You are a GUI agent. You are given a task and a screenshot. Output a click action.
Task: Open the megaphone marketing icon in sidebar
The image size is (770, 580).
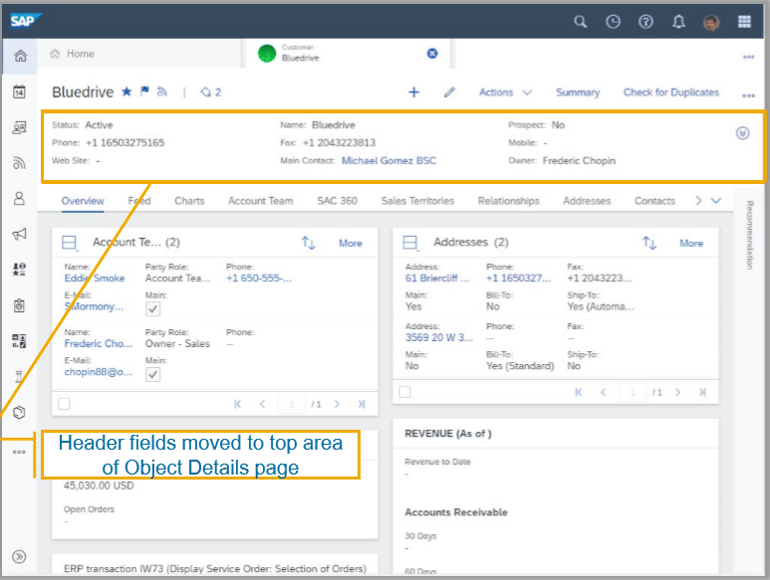point(19,234)
